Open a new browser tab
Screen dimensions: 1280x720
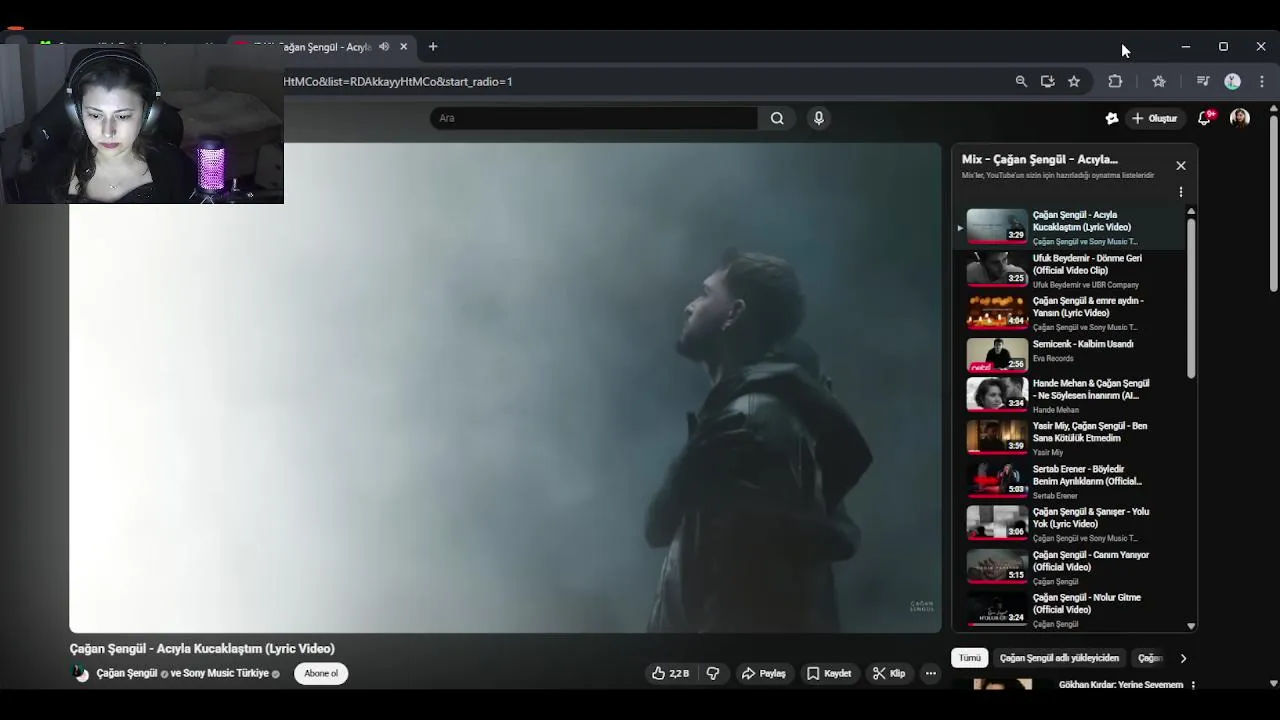tap(433, 47)
